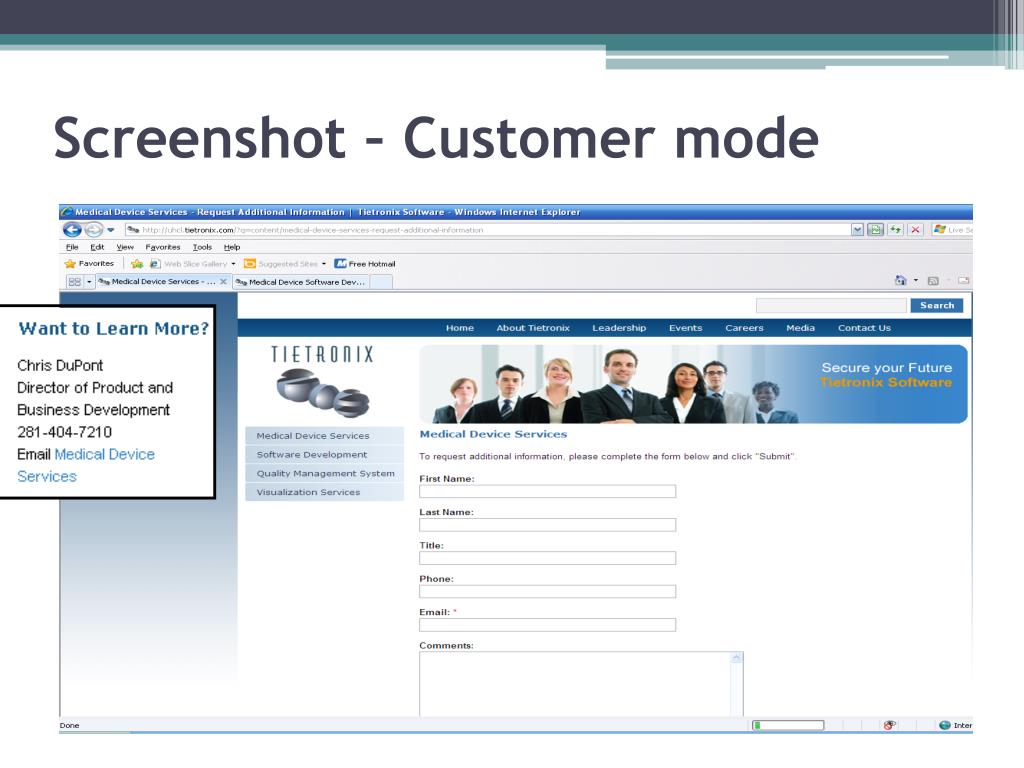Open About Tietronix page
1024x768 pixels.
pos(533,328)
